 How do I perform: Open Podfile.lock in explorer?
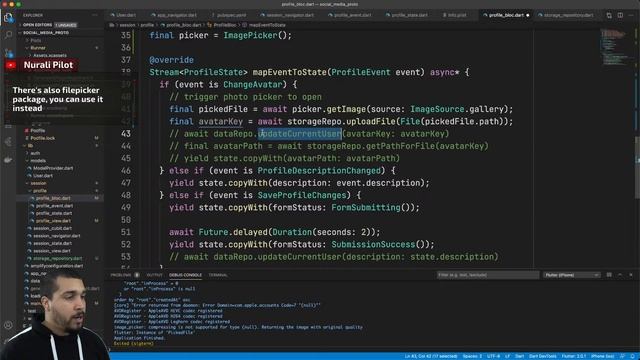42,138
